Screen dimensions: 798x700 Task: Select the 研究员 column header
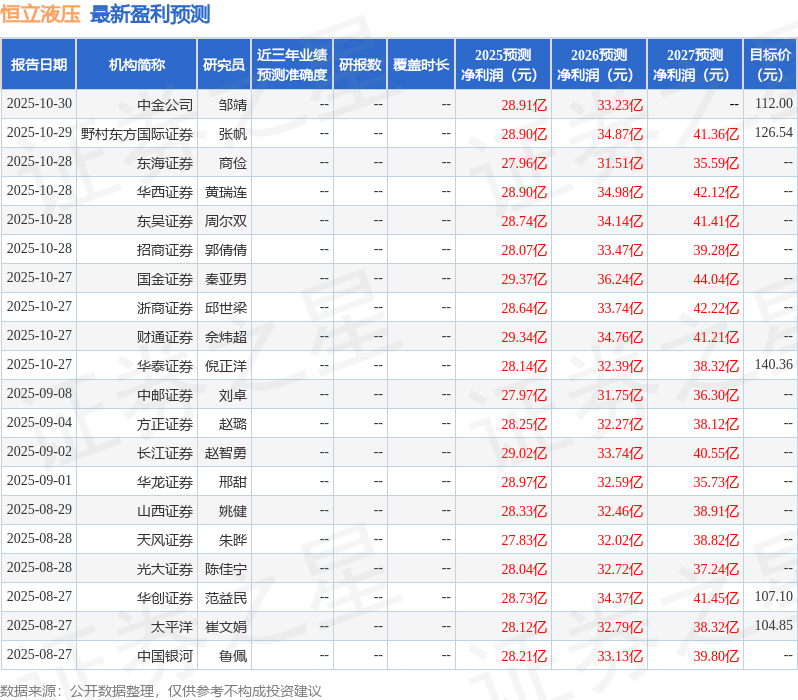224,65
